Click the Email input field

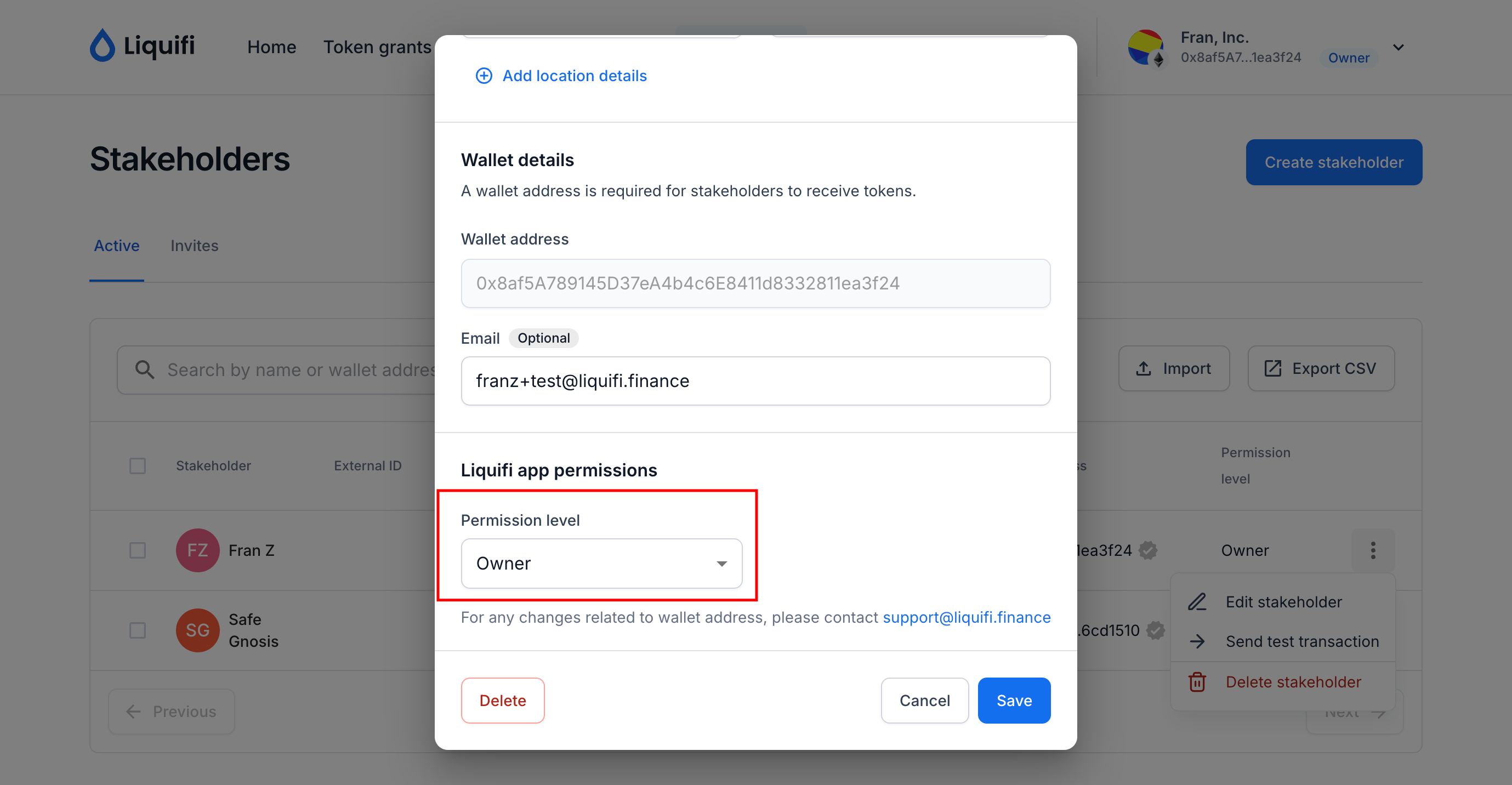point(755,381)
